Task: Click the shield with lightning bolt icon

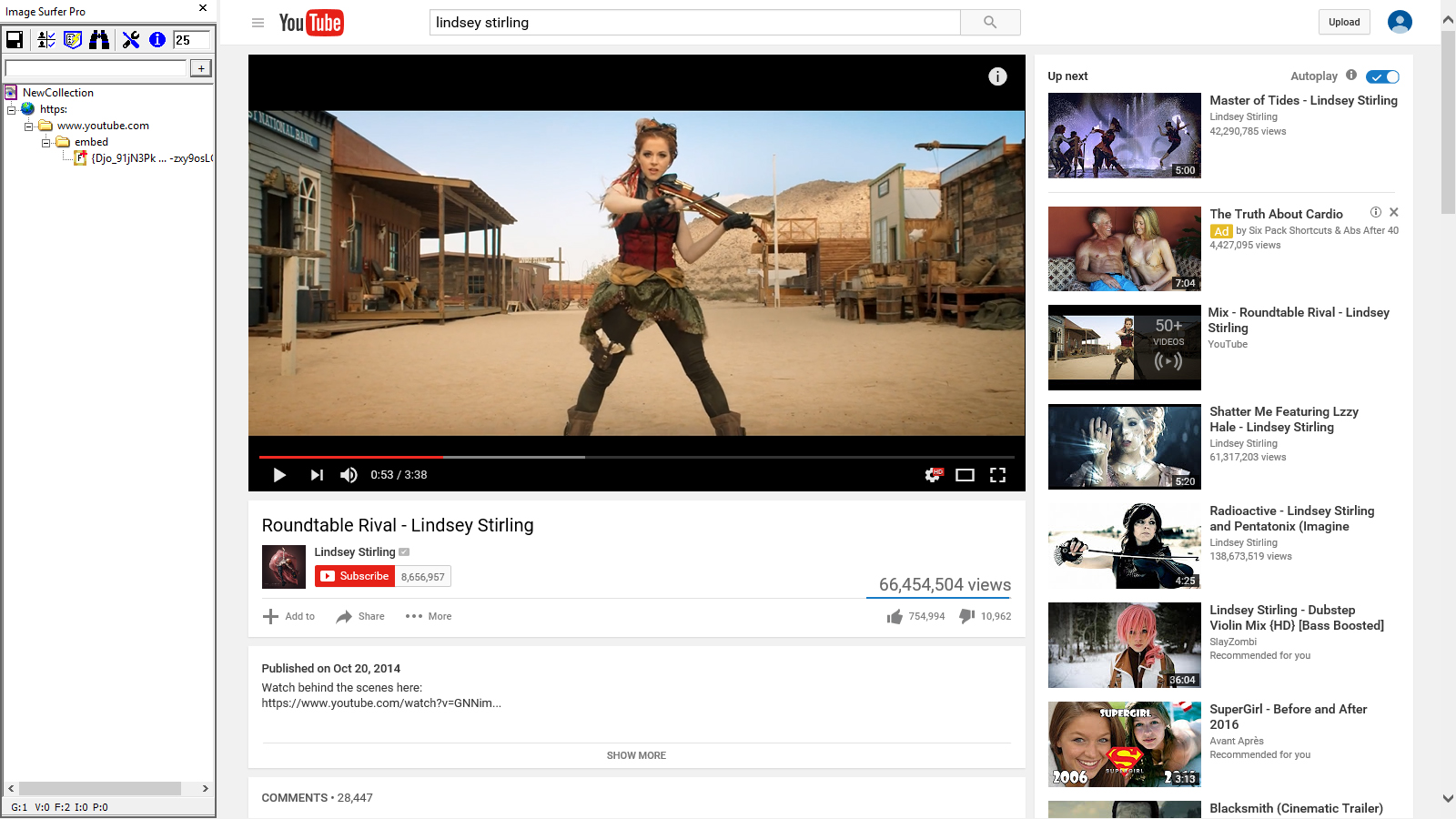Action: coord(73,39)
